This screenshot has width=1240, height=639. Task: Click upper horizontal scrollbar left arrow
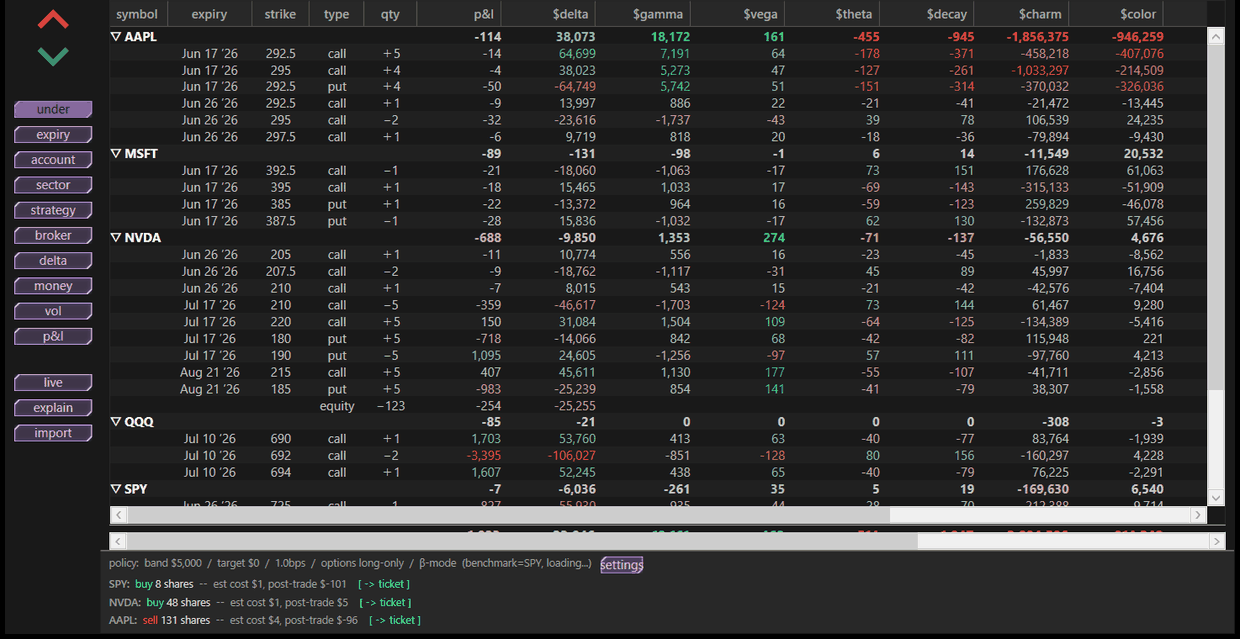[x=118, y=514]
